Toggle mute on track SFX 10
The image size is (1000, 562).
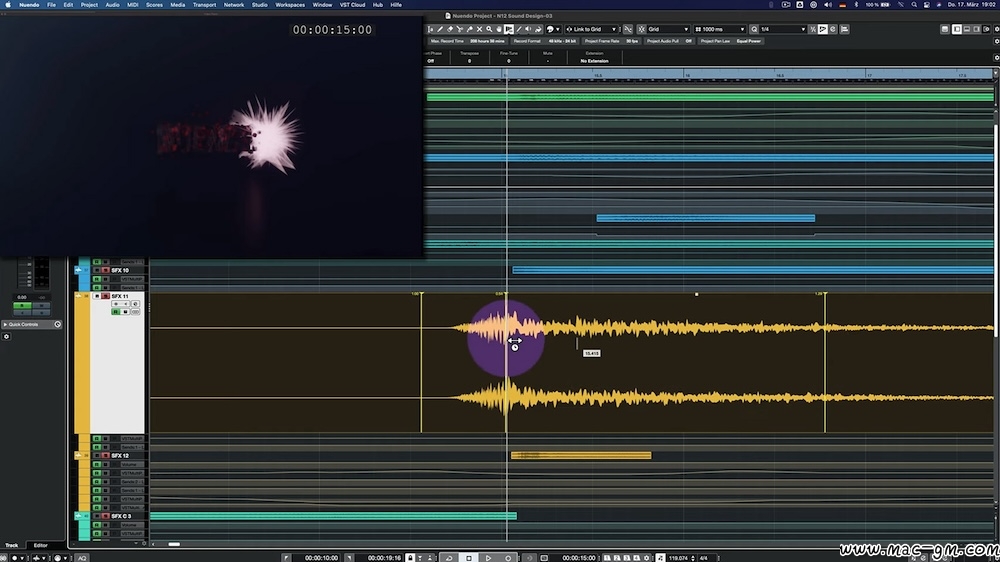pos(97,270)
